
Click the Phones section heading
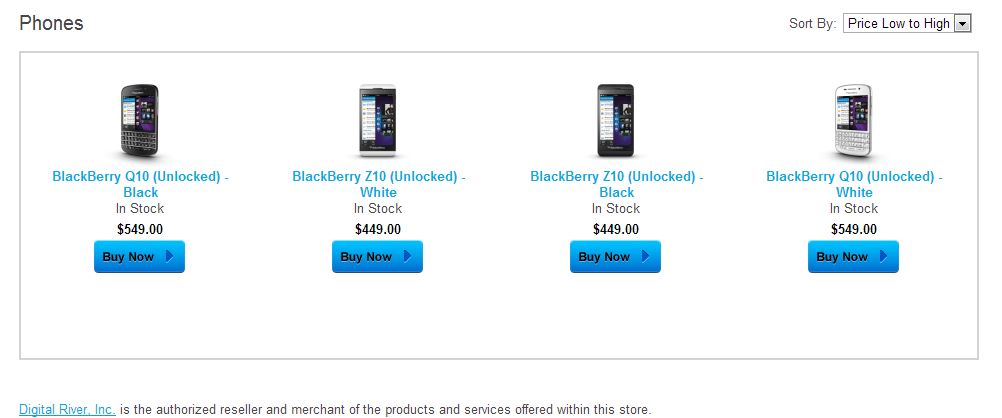51,23
